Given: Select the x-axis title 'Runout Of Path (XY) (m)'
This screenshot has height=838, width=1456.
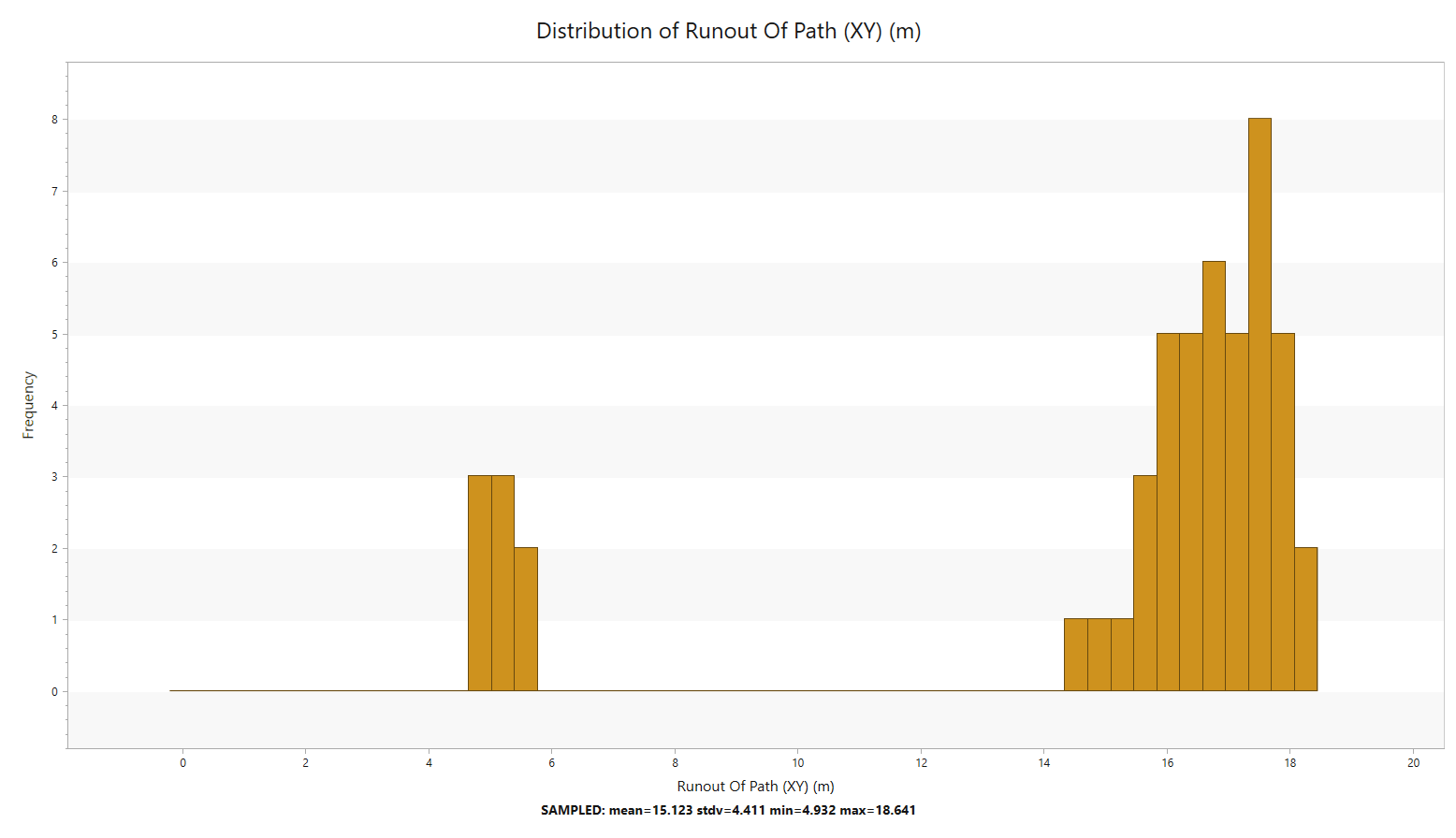Looking at the screenshot, I should tap(755, 787).
